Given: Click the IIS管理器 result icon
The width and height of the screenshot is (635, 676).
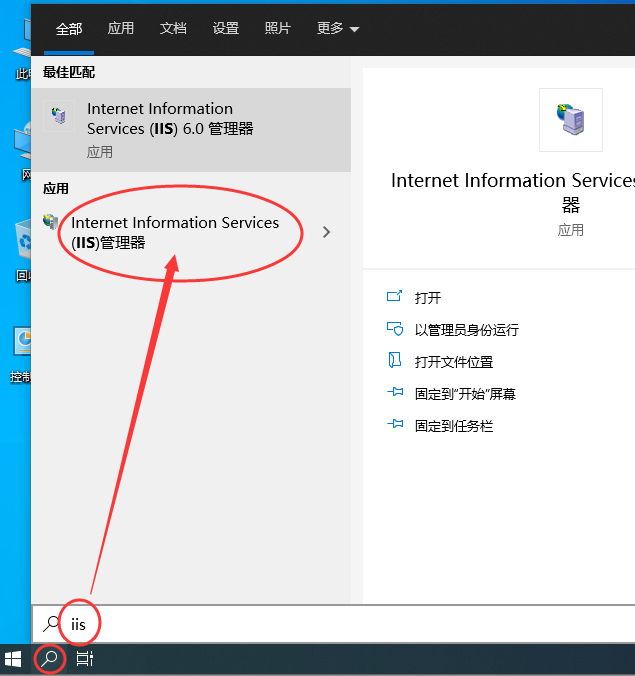Looking at the screenshot, I should point(50,221).
